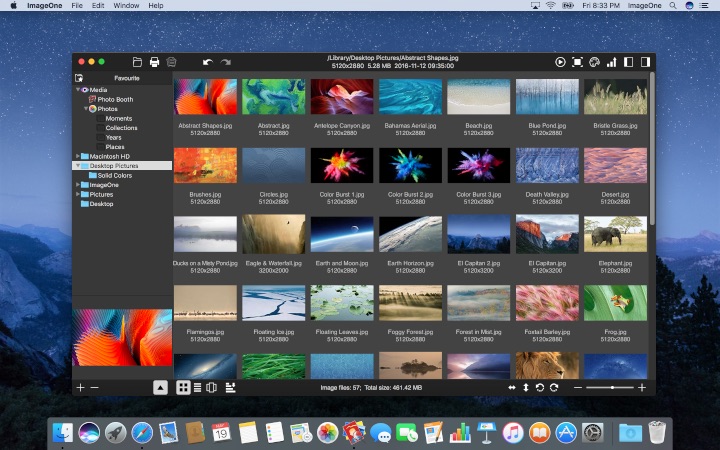The image size is (720, 450).
Task: Open App Store from the Dock
Action: [566, 433]
